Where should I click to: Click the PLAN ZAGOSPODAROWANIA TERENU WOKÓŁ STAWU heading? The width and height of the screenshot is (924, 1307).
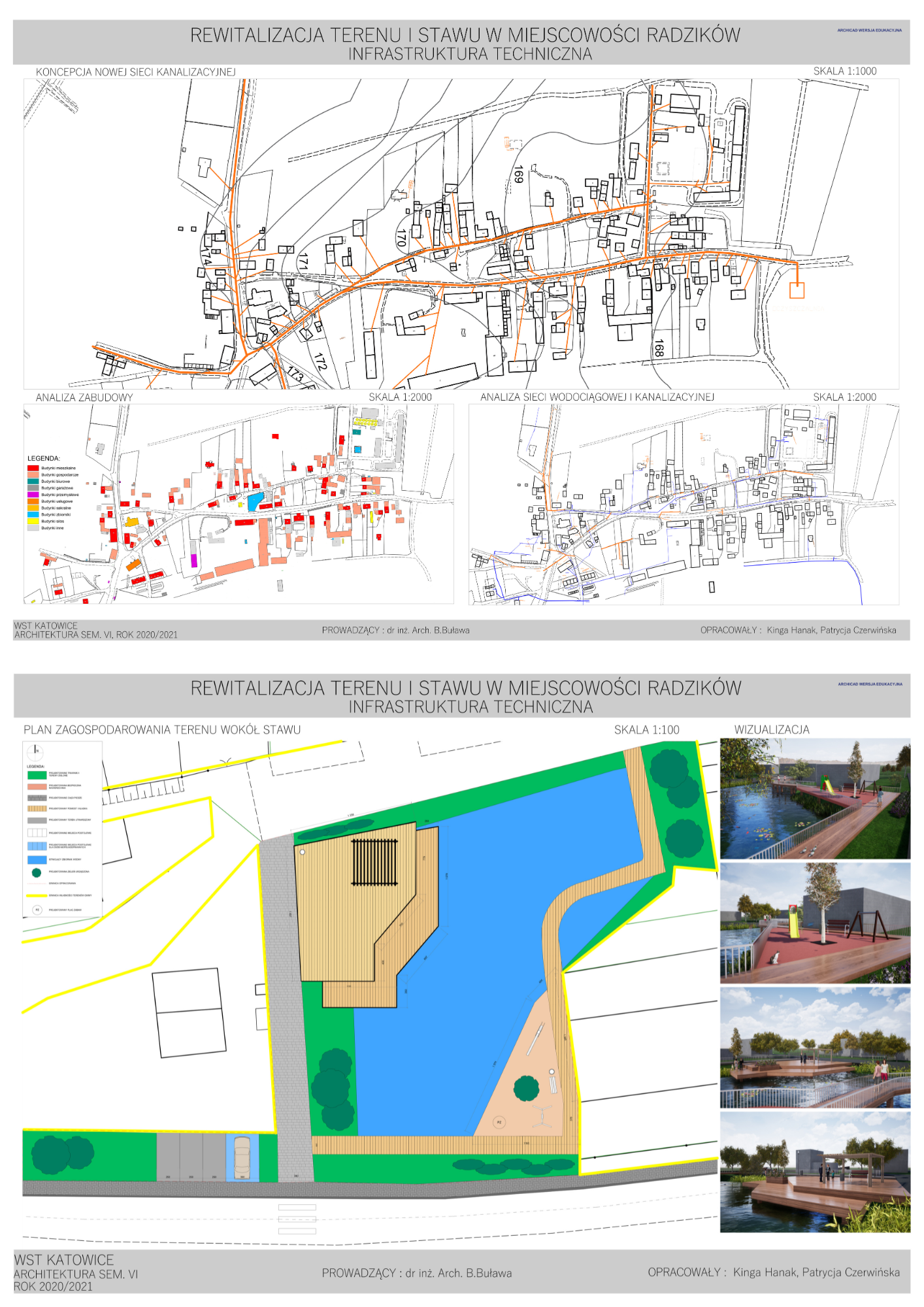pyautogui.click(x=162, y=729)
